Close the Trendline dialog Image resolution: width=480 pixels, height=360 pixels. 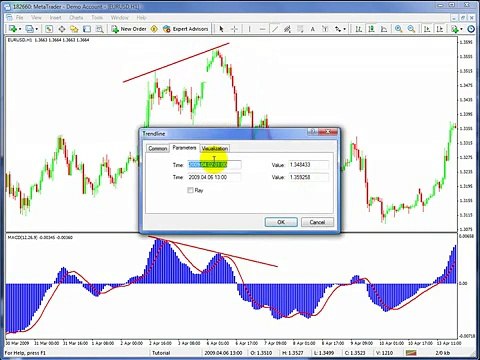328,132
